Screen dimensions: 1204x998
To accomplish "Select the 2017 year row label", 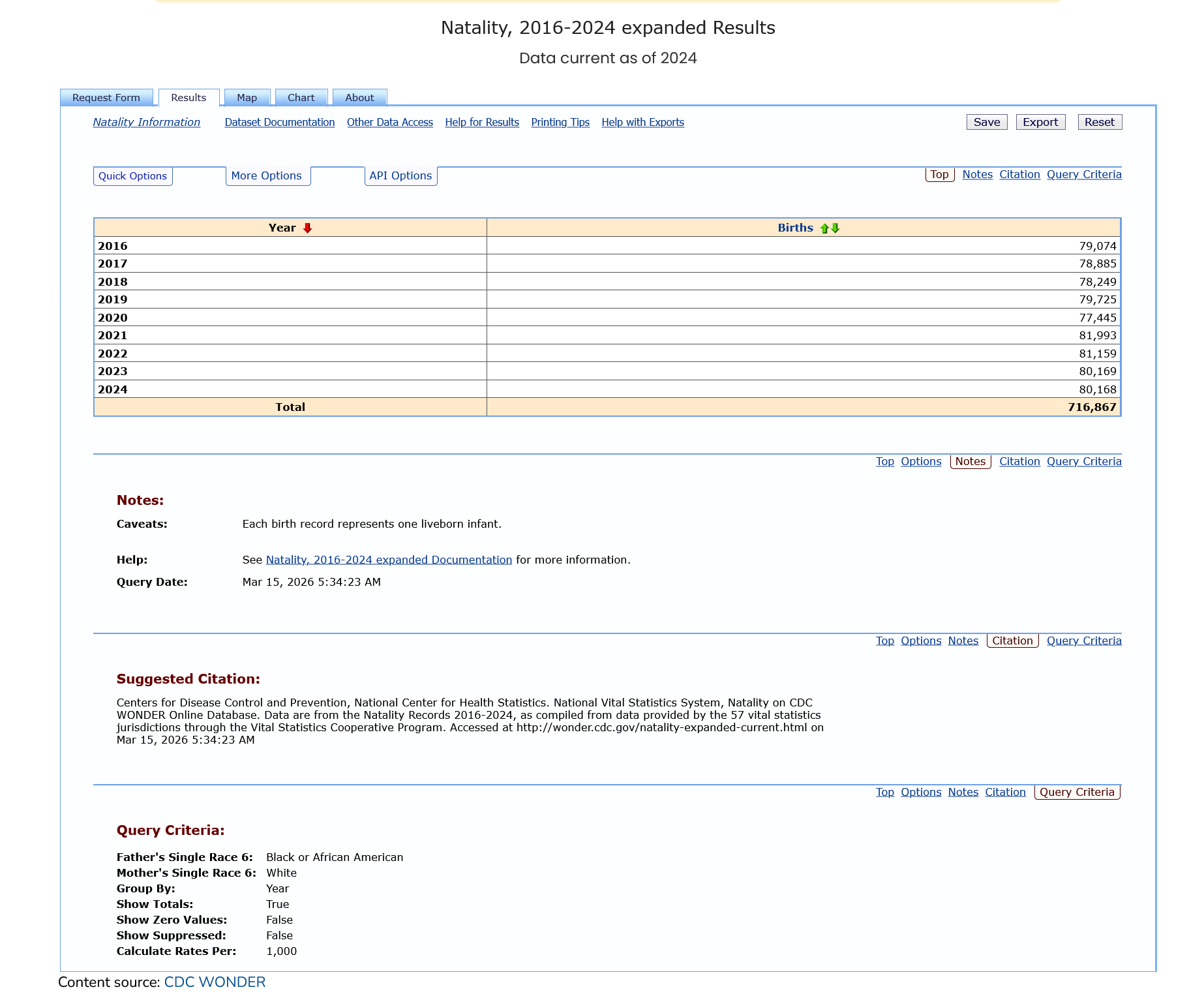I will [113, 264].
